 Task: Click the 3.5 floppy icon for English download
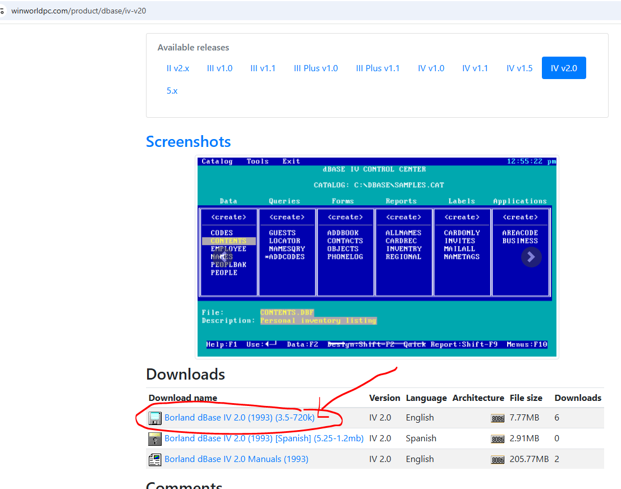click(155, 418)
